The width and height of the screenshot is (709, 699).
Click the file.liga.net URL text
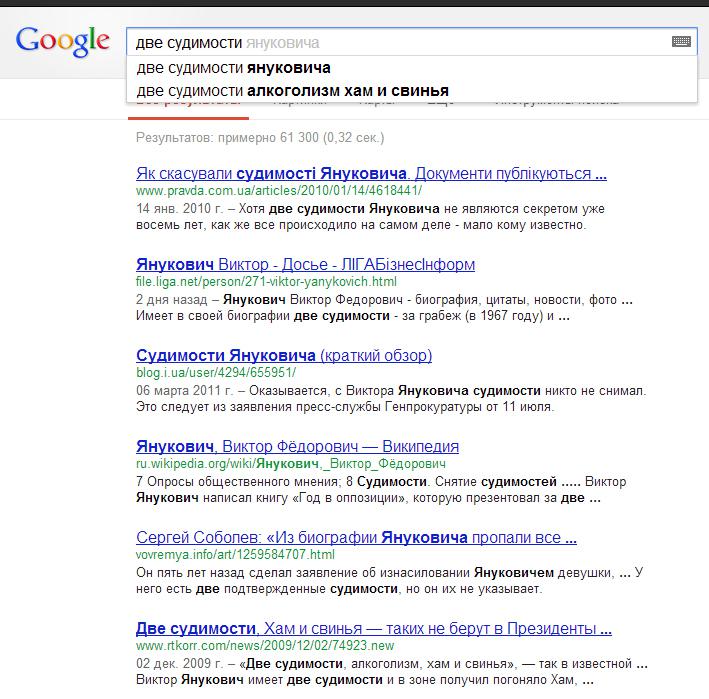(266, 282)
